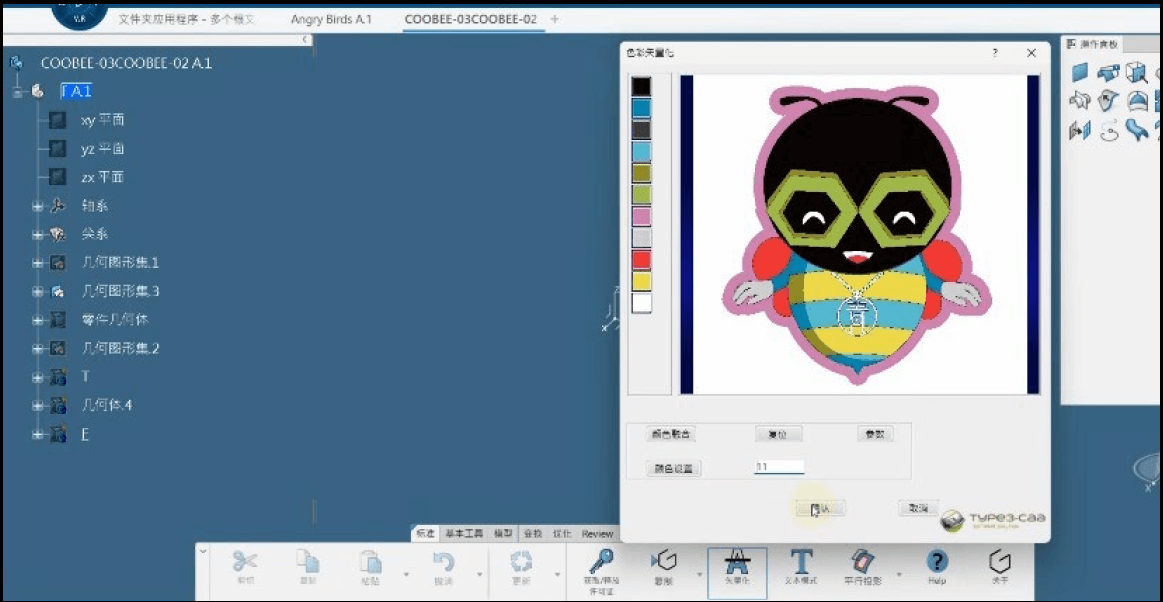Click the color count field showing 11
The width and height of the screenshot is (1163, 602).
tap(779, 467)
